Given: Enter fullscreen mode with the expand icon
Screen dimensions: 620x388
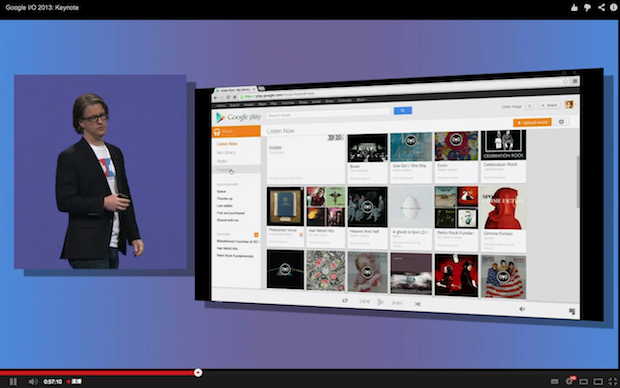Looking at the screenshot, I should [612, 381].
